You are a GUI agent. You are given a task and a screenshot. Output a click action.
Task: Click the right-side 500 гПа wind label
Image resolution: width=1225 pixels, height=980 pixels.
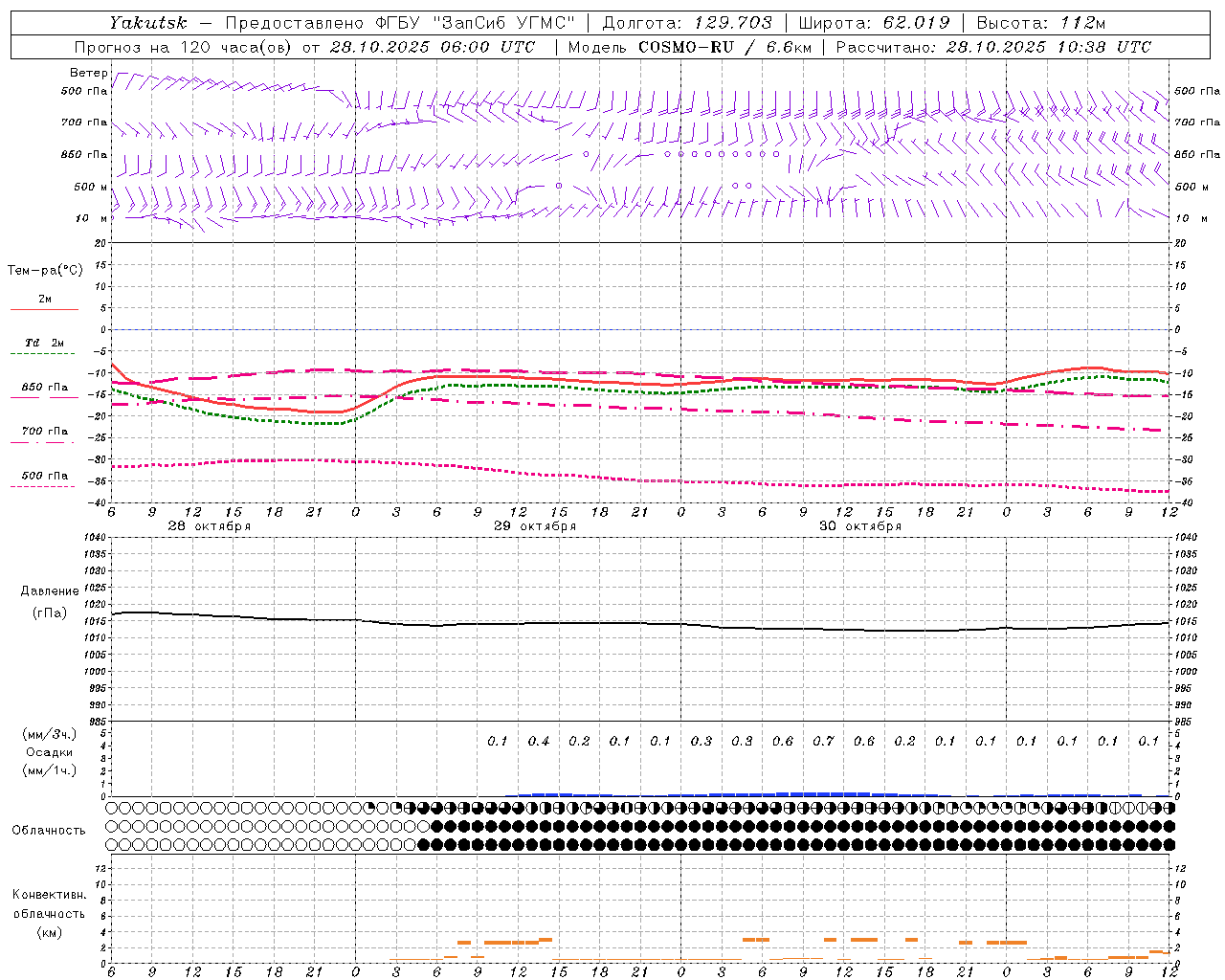pos(1197,91)
